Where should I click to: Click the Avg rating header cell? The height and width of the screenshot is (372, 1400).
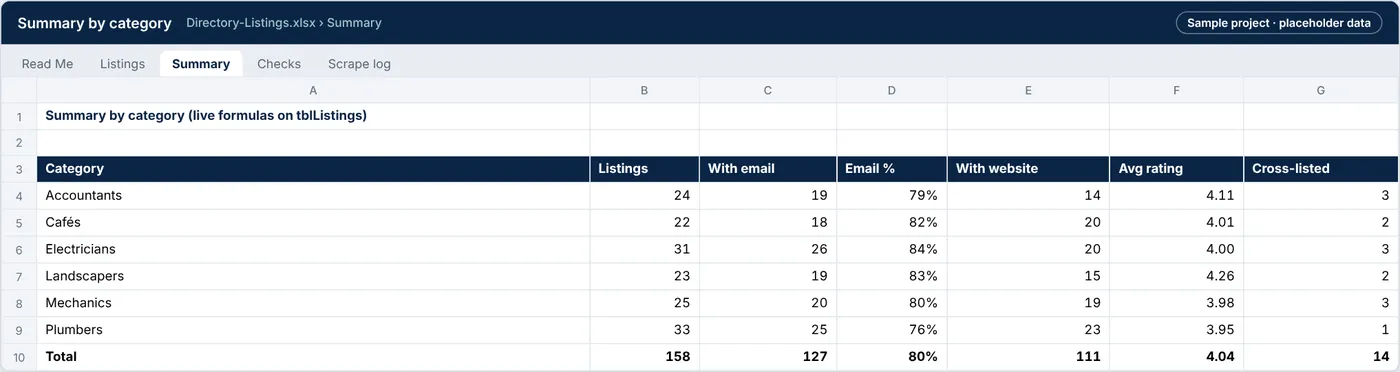pos(1176,169)
